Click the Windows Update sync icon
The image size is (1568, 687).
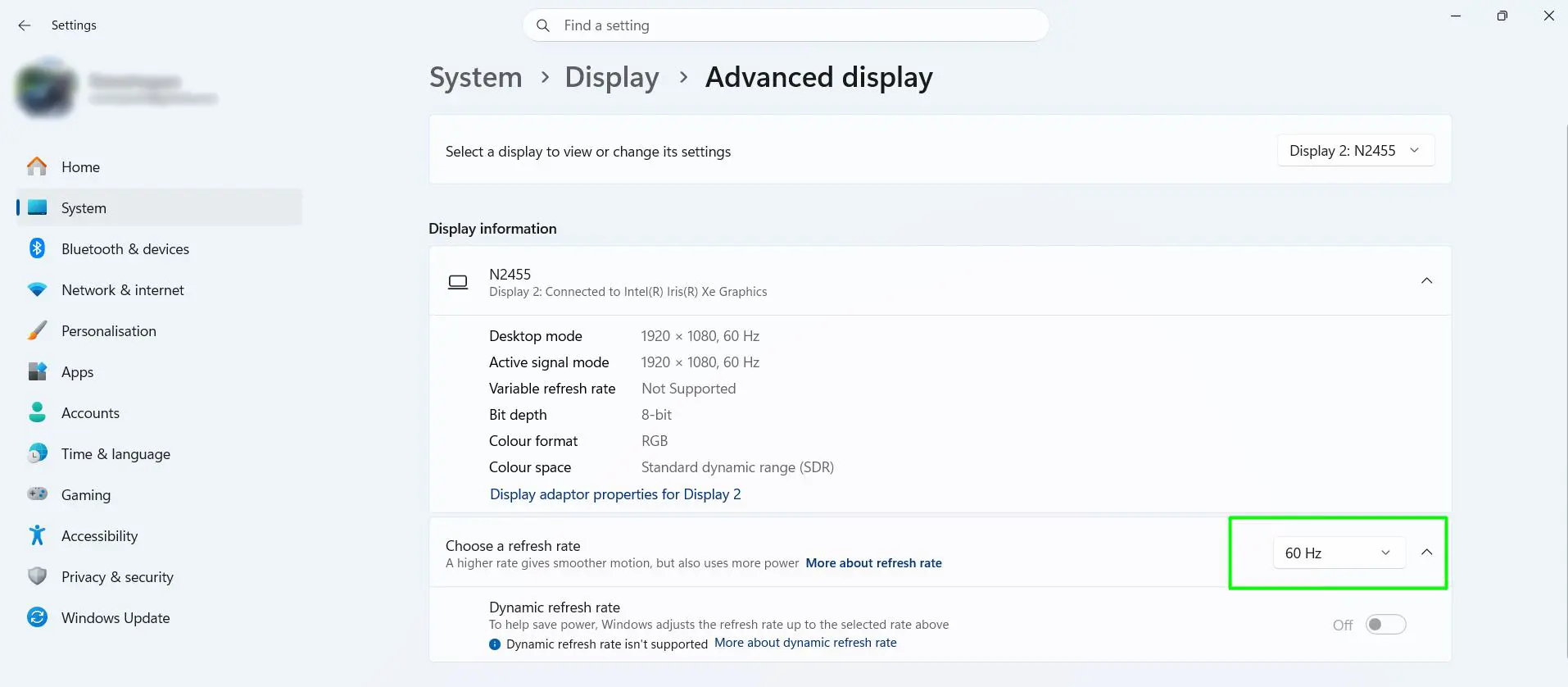(37, 617)
